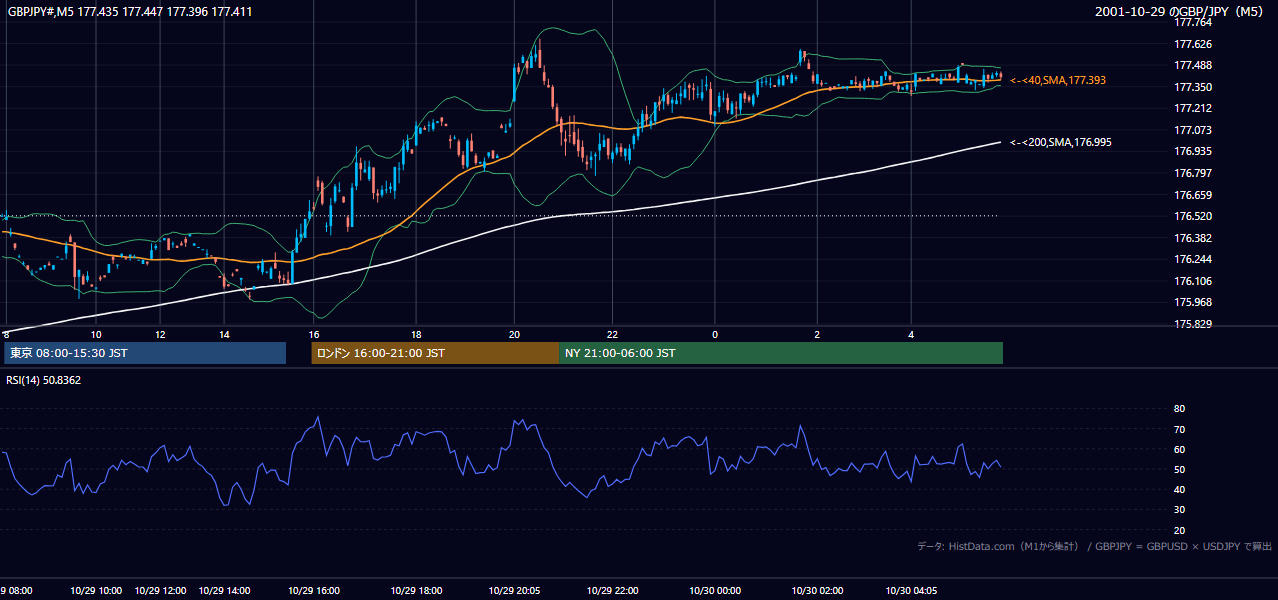Click the RSI(14) 50.8362 indicator label
This screenshot has height=600, width=1278.
tap(44, 380)
